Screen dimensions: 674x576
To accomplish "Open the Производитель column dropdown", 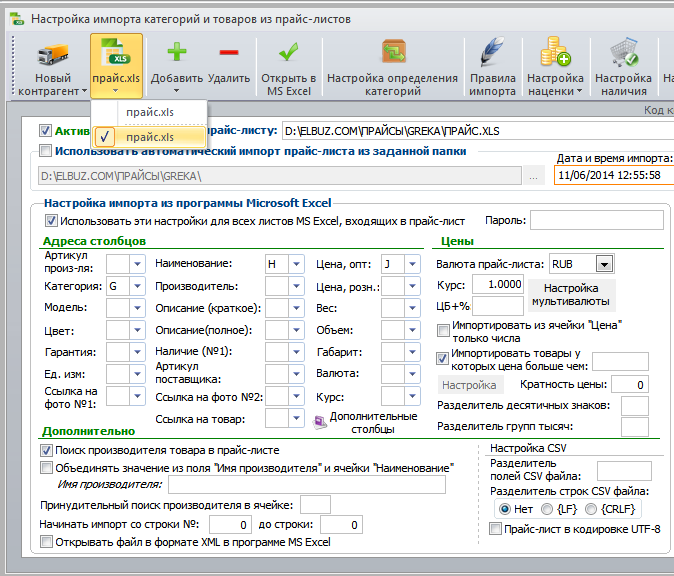I will 296,286.
